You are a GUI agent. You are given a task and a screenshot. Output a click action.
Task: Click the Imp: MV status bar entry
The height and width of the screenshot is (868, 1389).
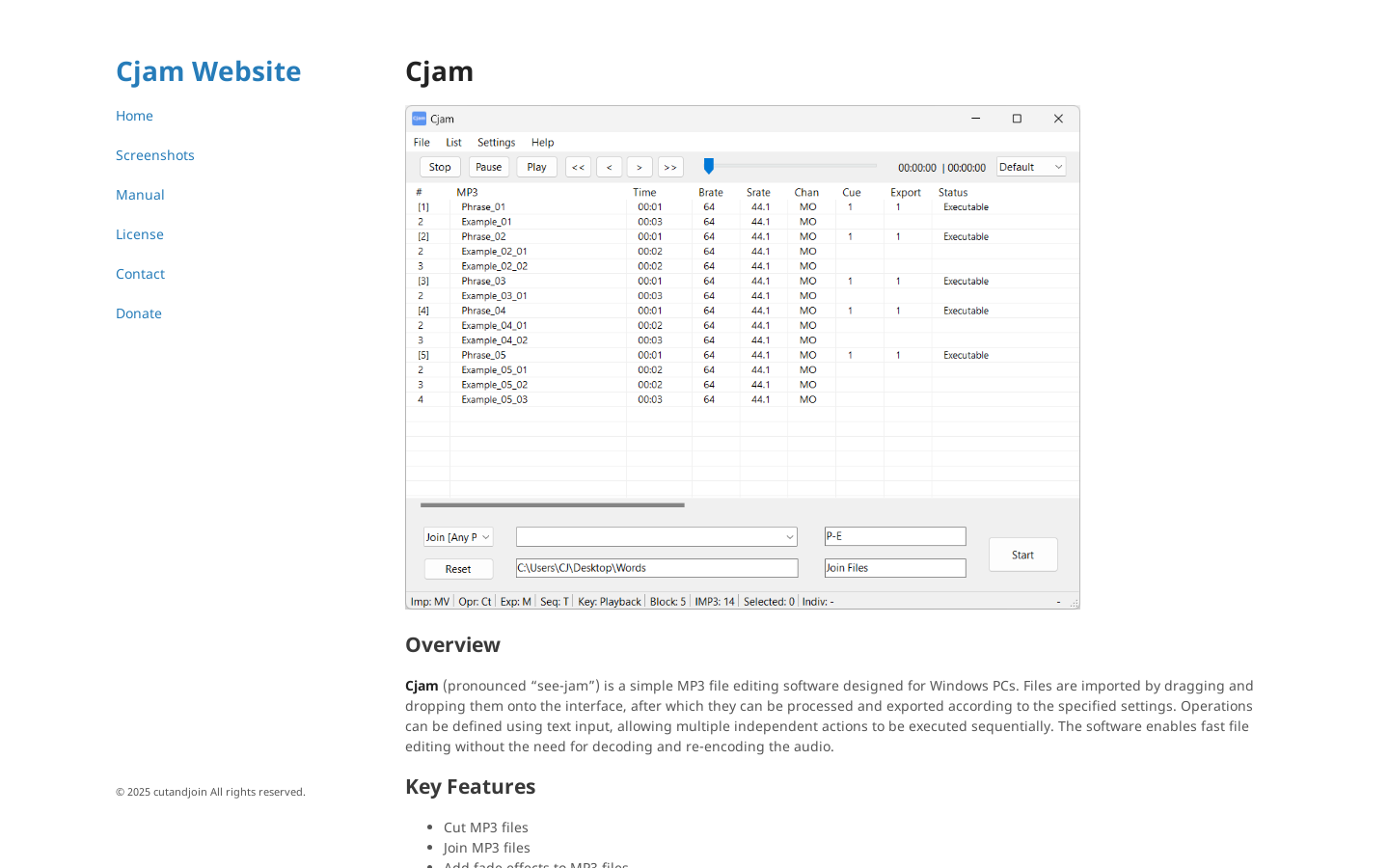pyautogui.click(x=430, y=602)
